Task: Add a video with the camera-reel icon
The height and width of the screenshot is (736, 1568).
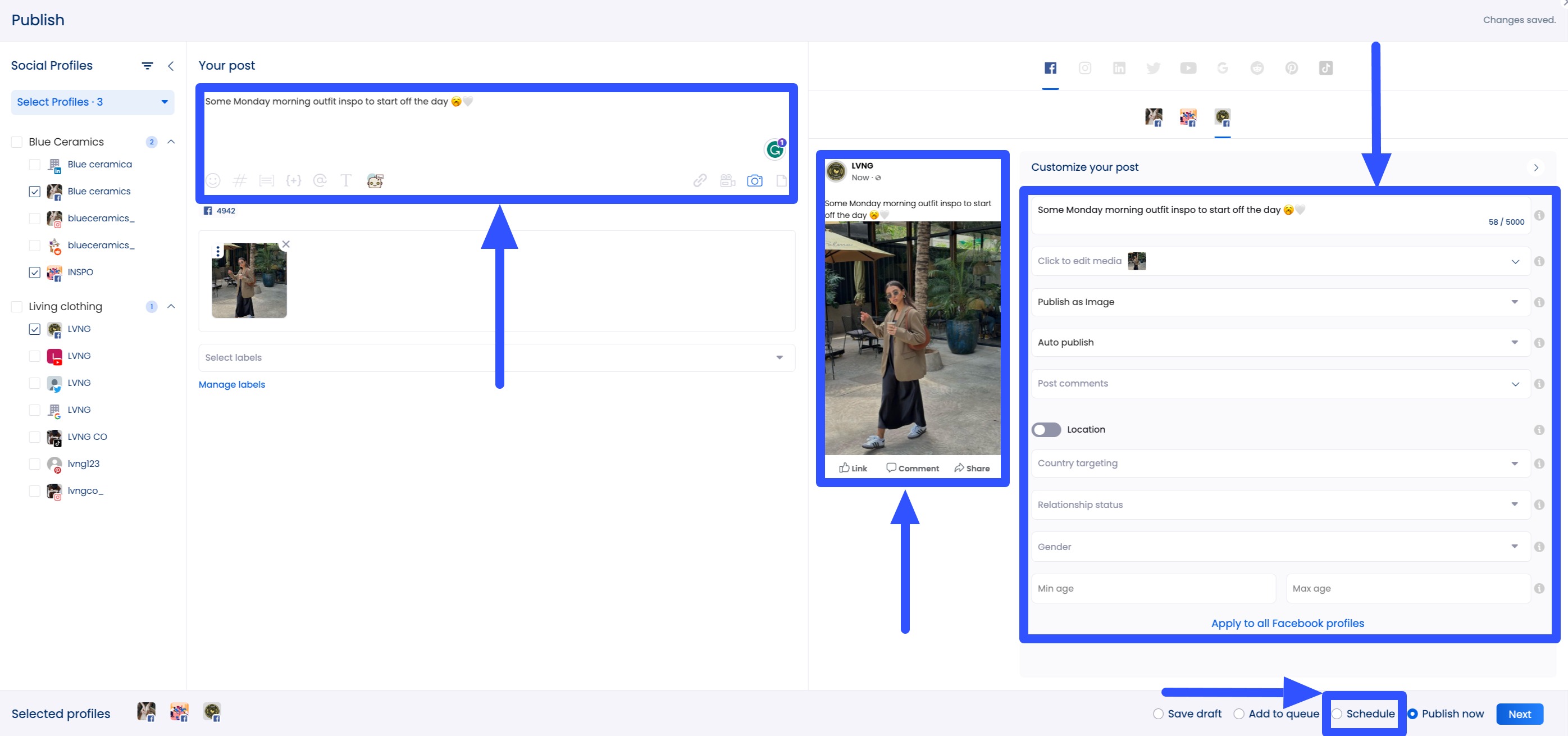Action: click(727, 180)
